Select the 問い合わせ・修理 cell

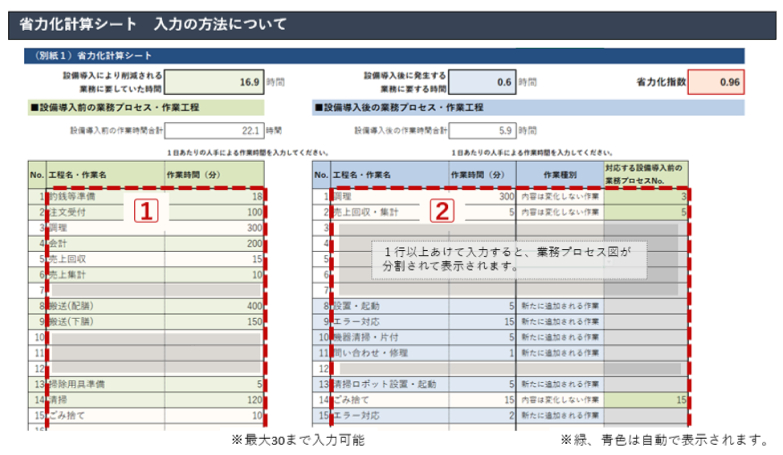point(390,353)
